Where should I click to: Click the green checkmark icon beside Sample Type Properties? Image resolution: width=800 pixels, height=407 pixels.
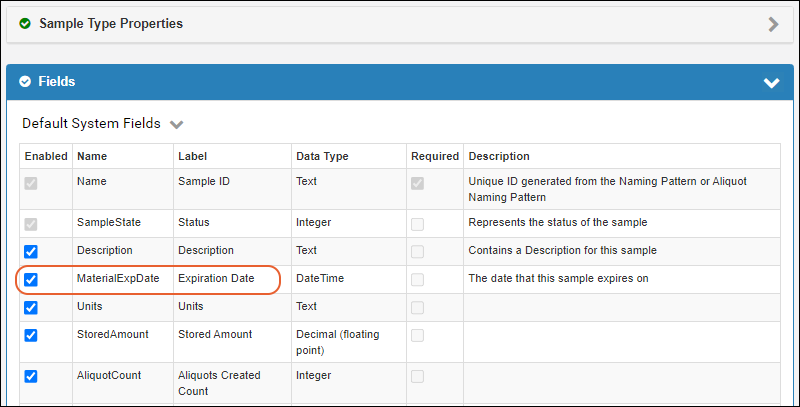tap(25, 23)
